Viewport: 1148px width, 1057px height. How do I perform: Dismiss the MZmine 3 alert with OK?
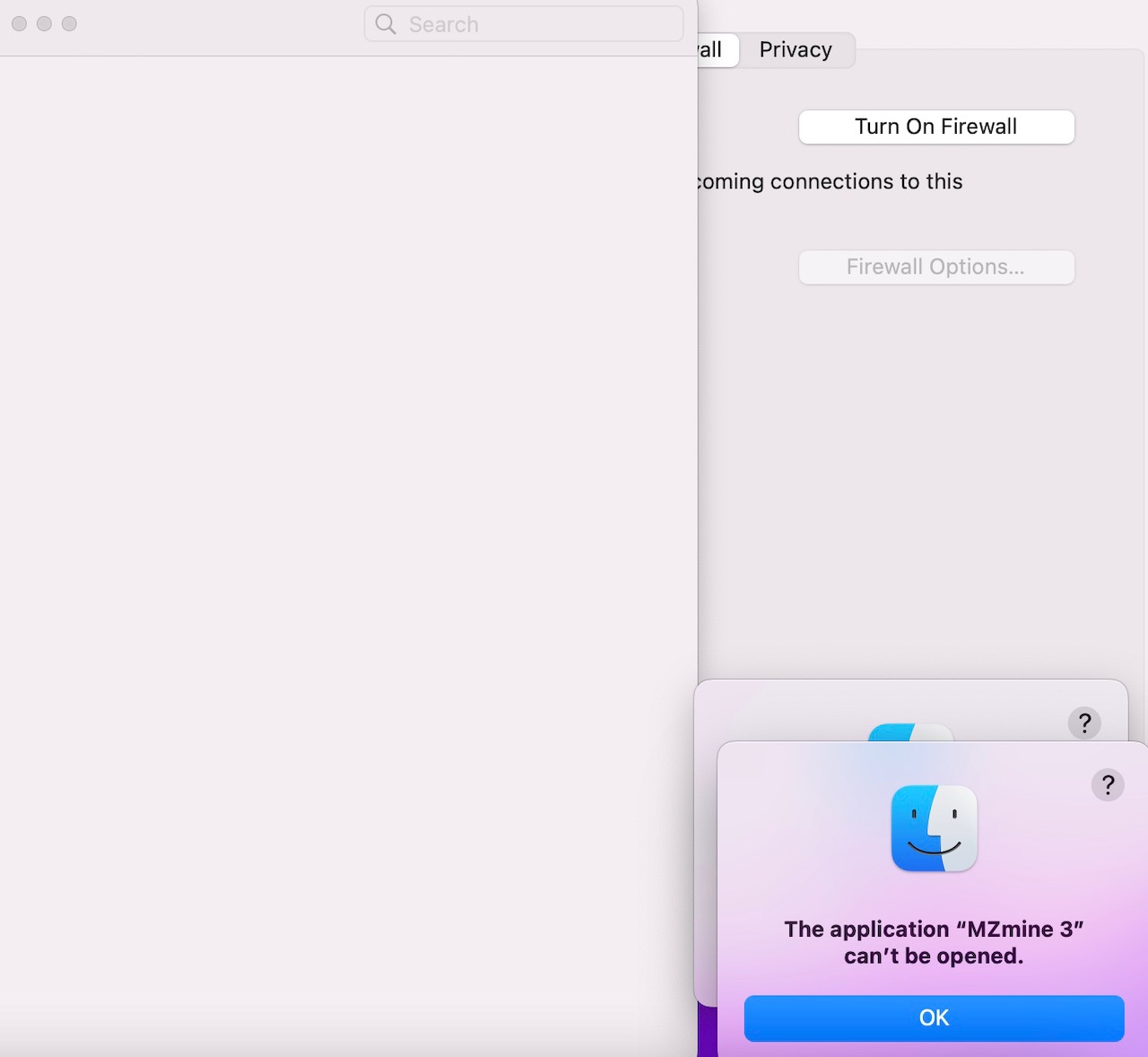[934, 1018]
